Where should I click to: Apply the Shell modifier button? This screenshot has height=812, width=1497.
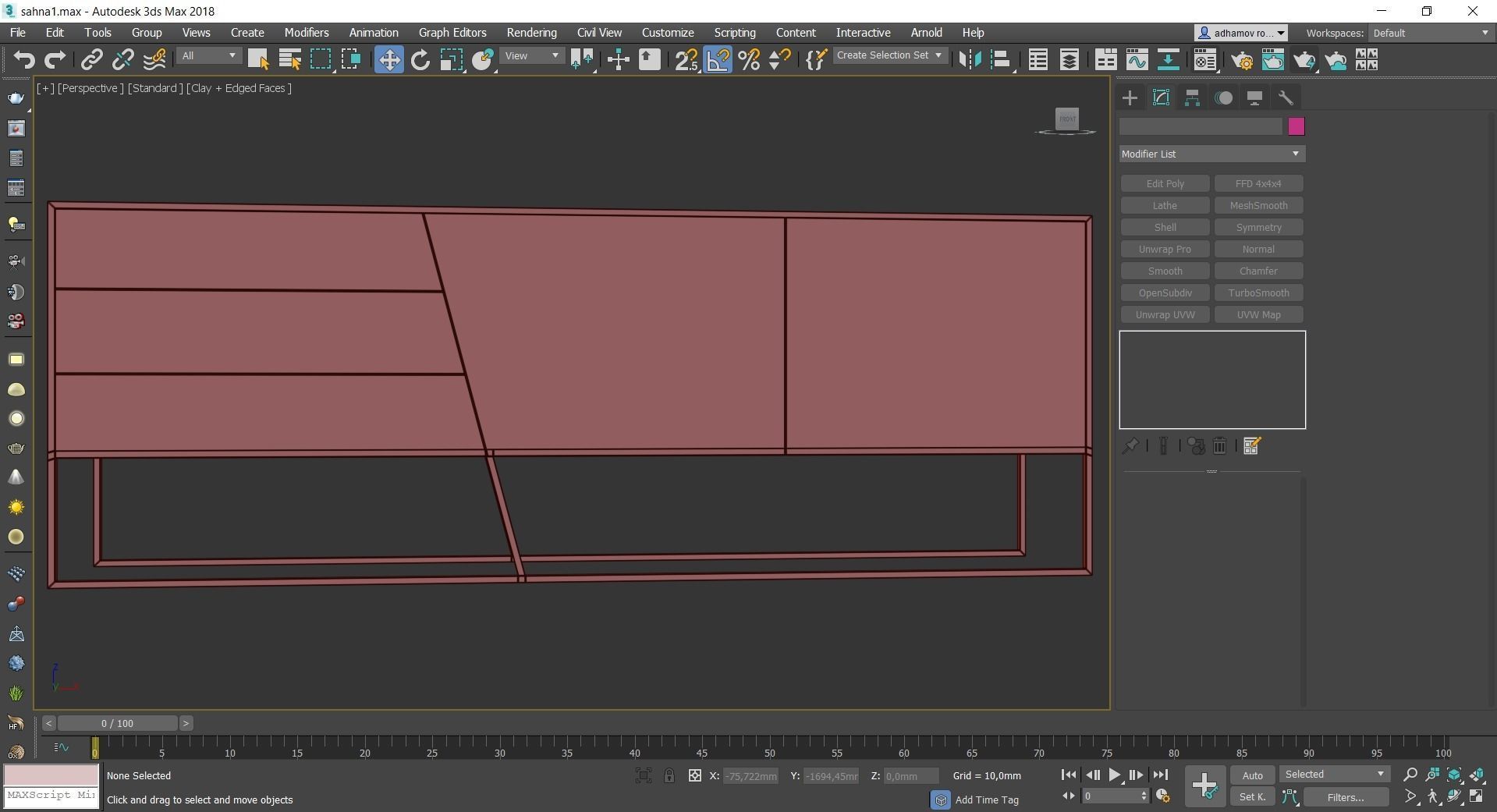tap(1165, 227)
